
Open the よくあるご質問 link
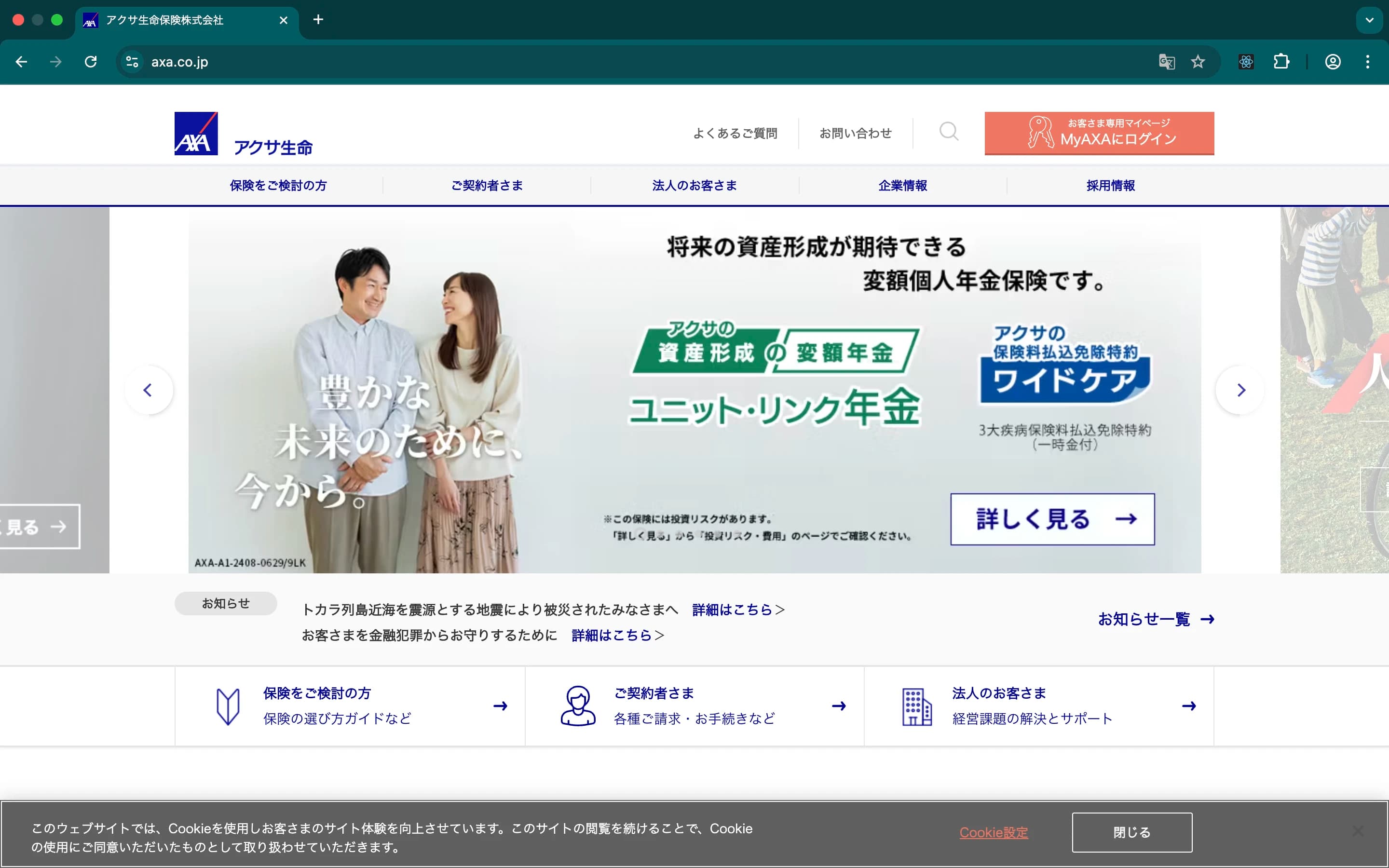735,133
